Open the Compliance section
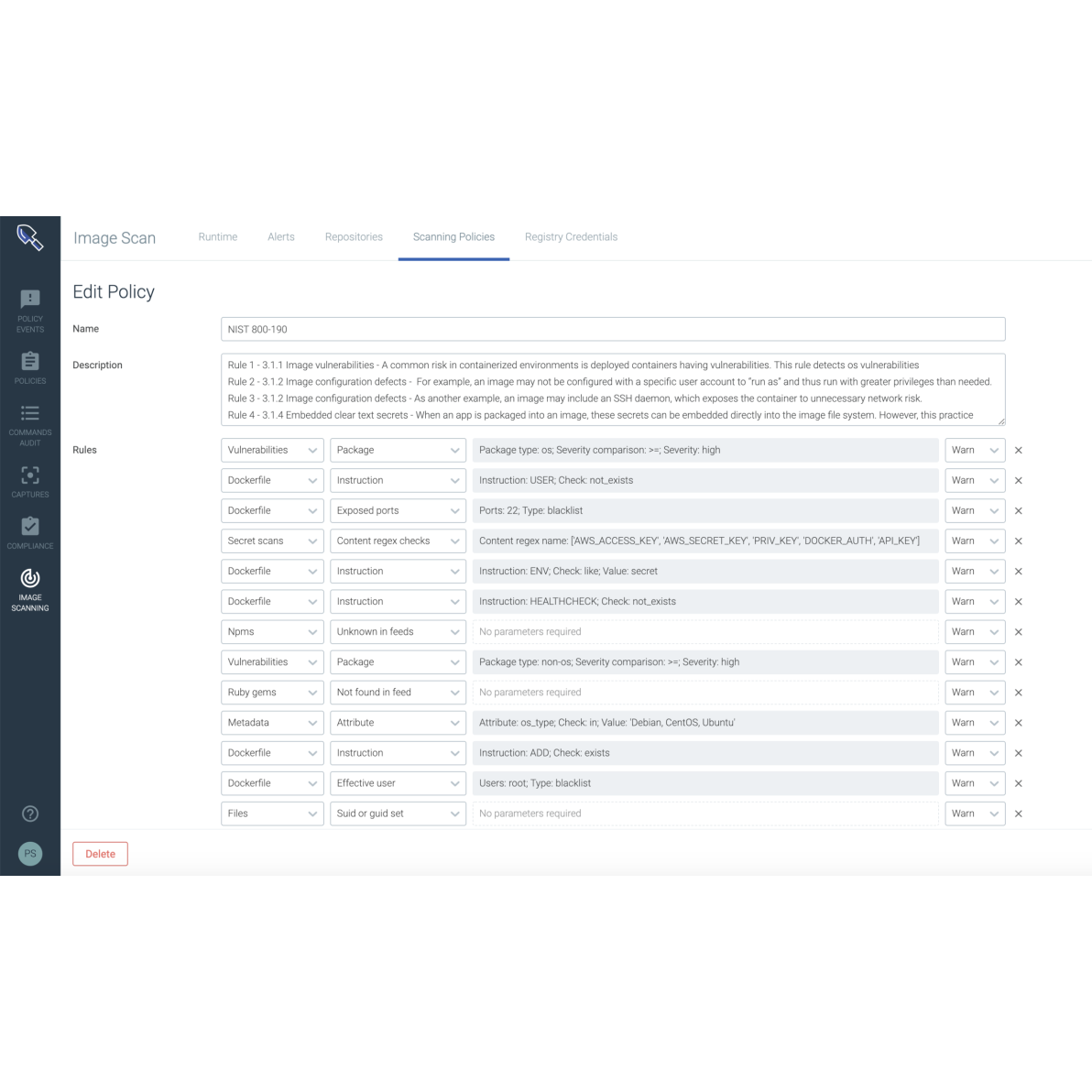This screenshot has width=1092, height=1092. tap(30, 533)
